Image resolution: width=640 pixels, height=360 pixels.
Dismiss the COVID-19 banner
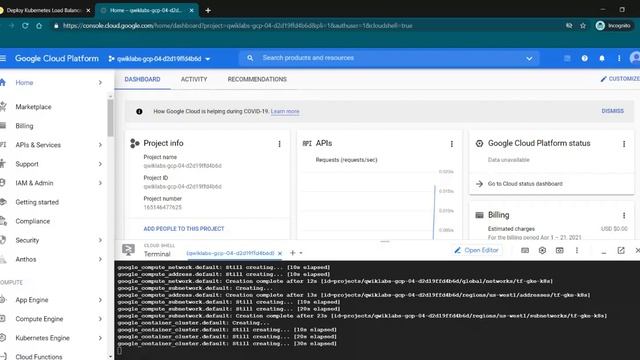click(612, 111)
